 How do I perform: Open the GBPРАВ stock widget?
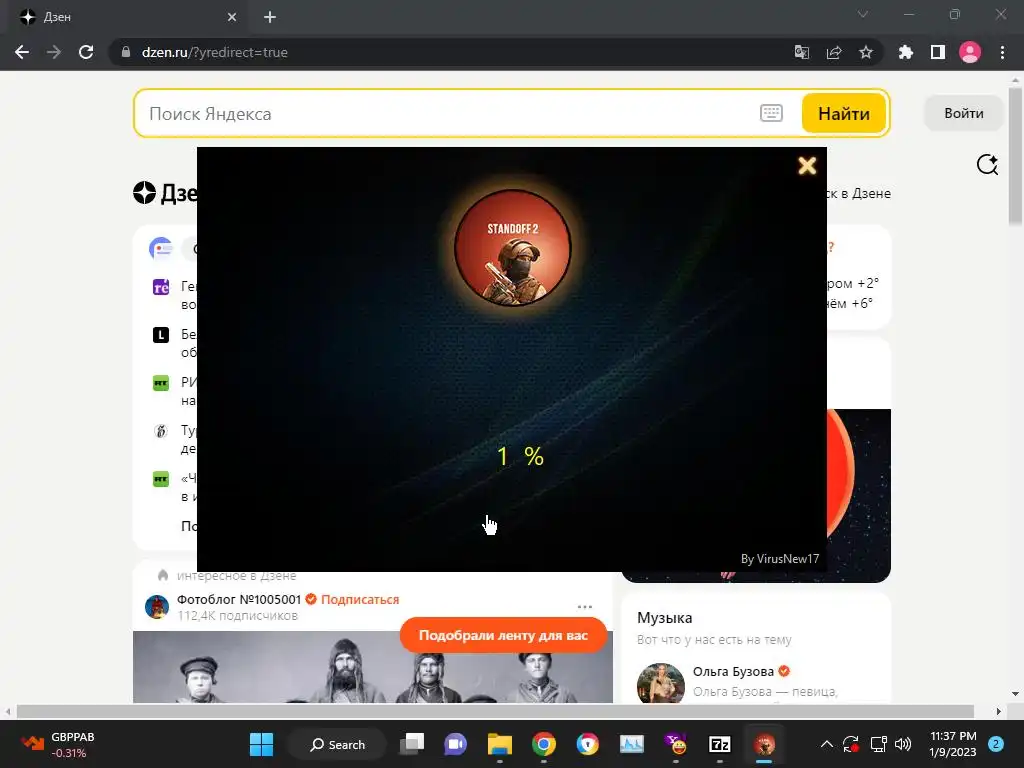(59, 744)
